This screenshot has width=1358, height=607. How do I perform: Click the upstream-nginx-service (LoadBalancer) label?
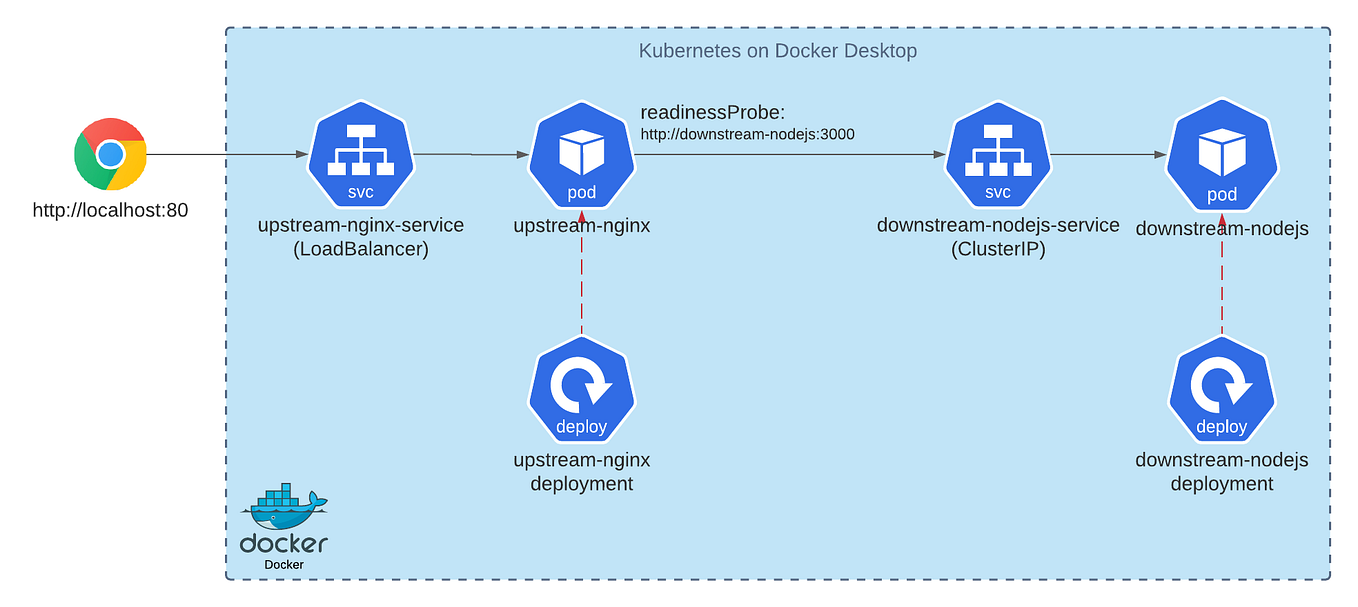(361, 237)
